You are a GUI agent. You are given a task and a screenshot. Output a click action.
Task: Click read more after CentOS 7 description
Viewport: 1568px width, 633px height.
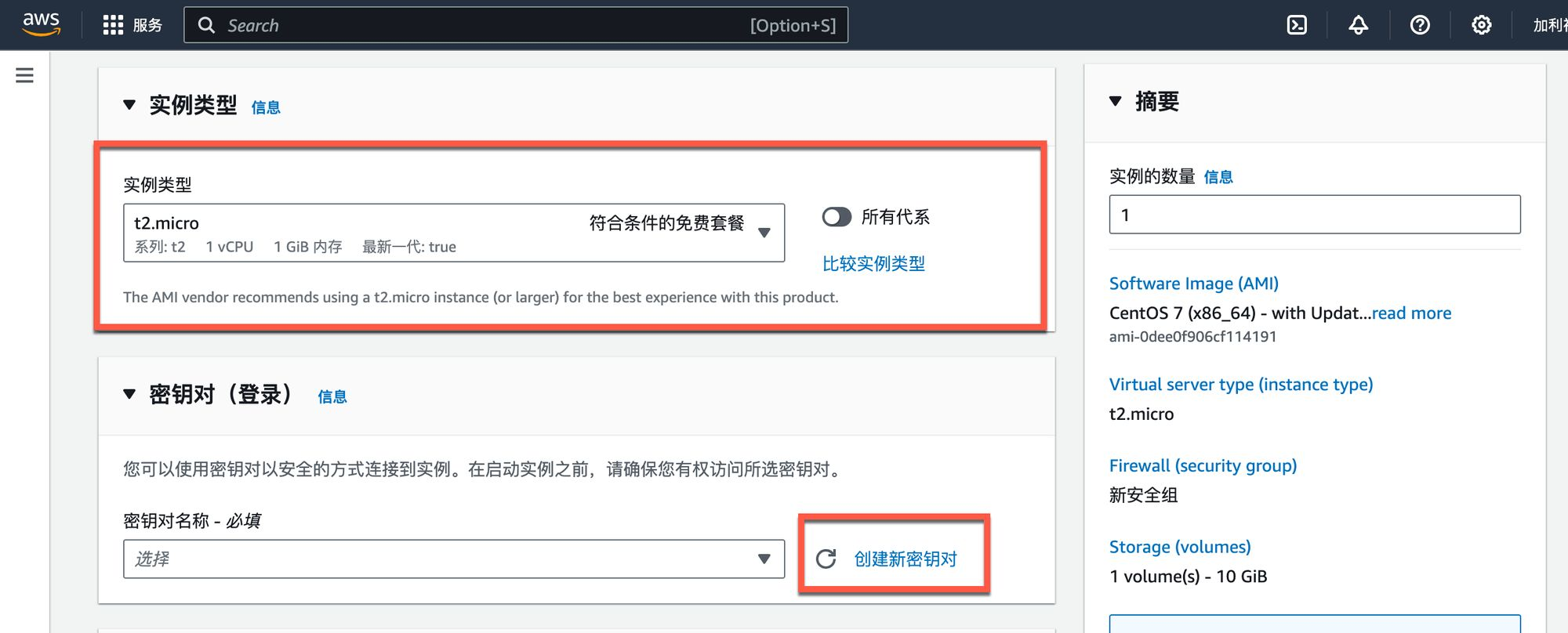(1412, 313)
